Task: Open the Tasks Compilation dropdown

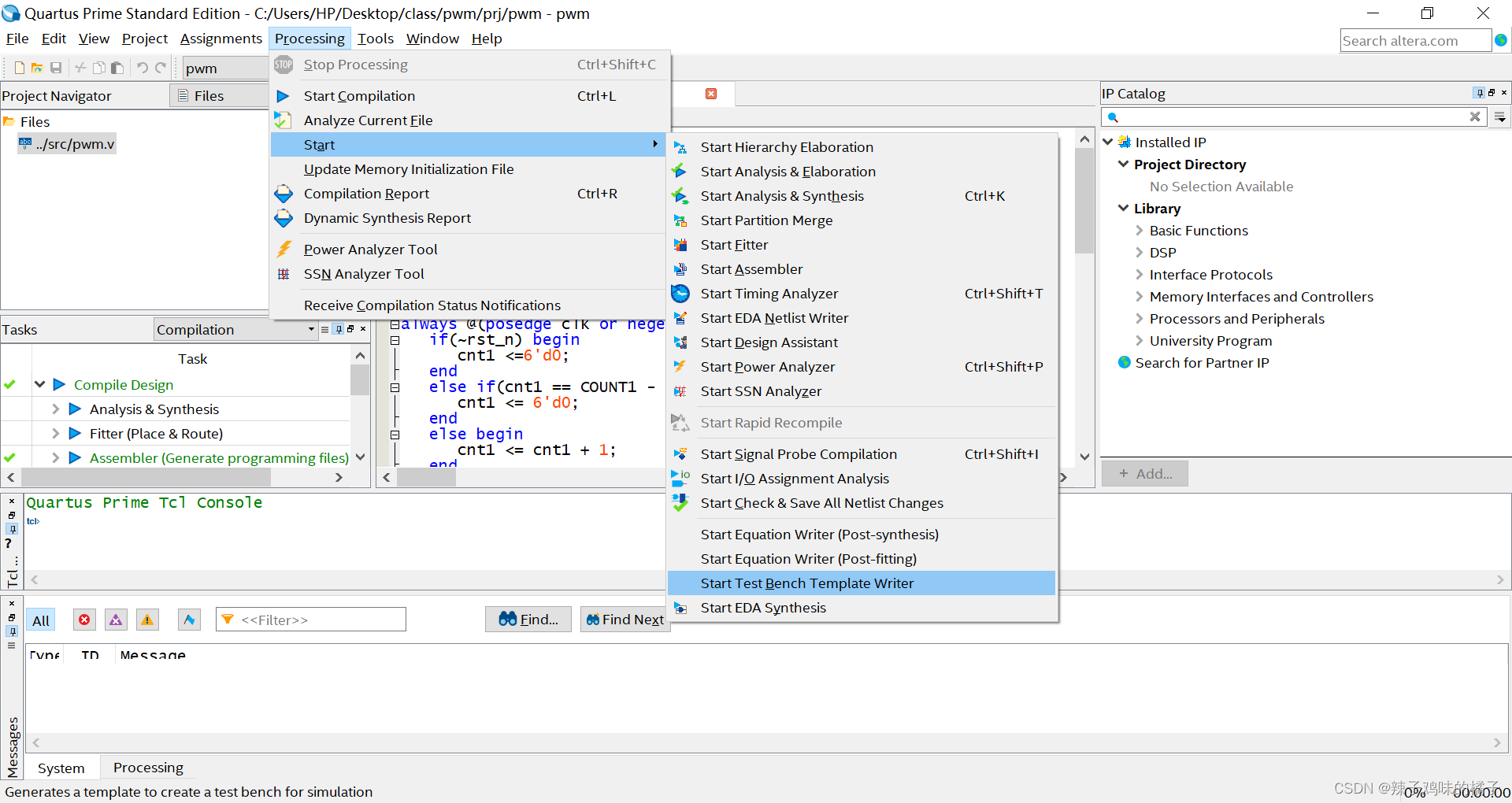Action: 235,329
